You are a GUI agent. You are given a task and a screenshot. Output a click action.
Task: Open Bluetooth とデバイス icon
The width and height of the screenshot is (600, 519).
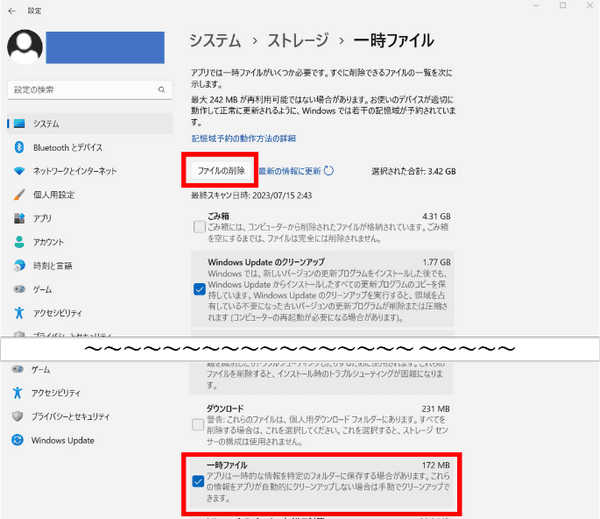(x=19, y=147)
